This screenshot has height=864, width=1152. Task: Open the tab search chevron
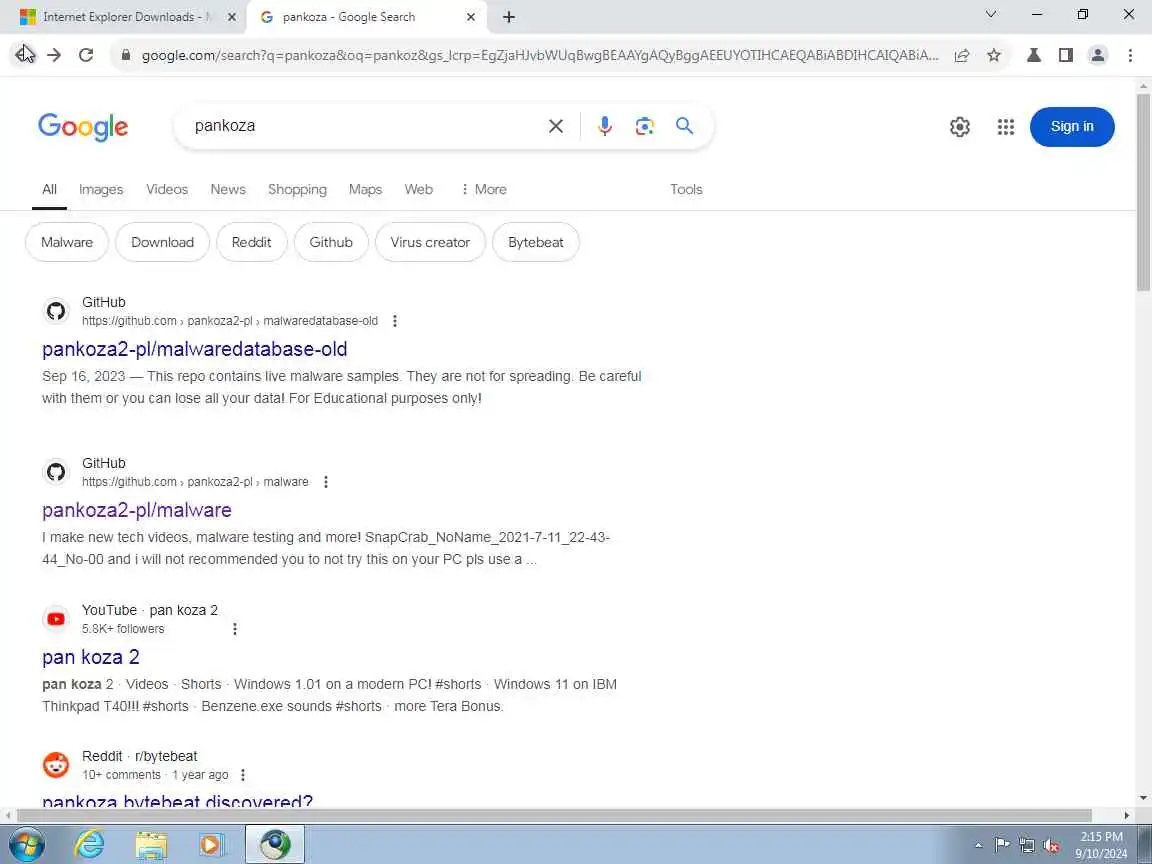[990, 14]
